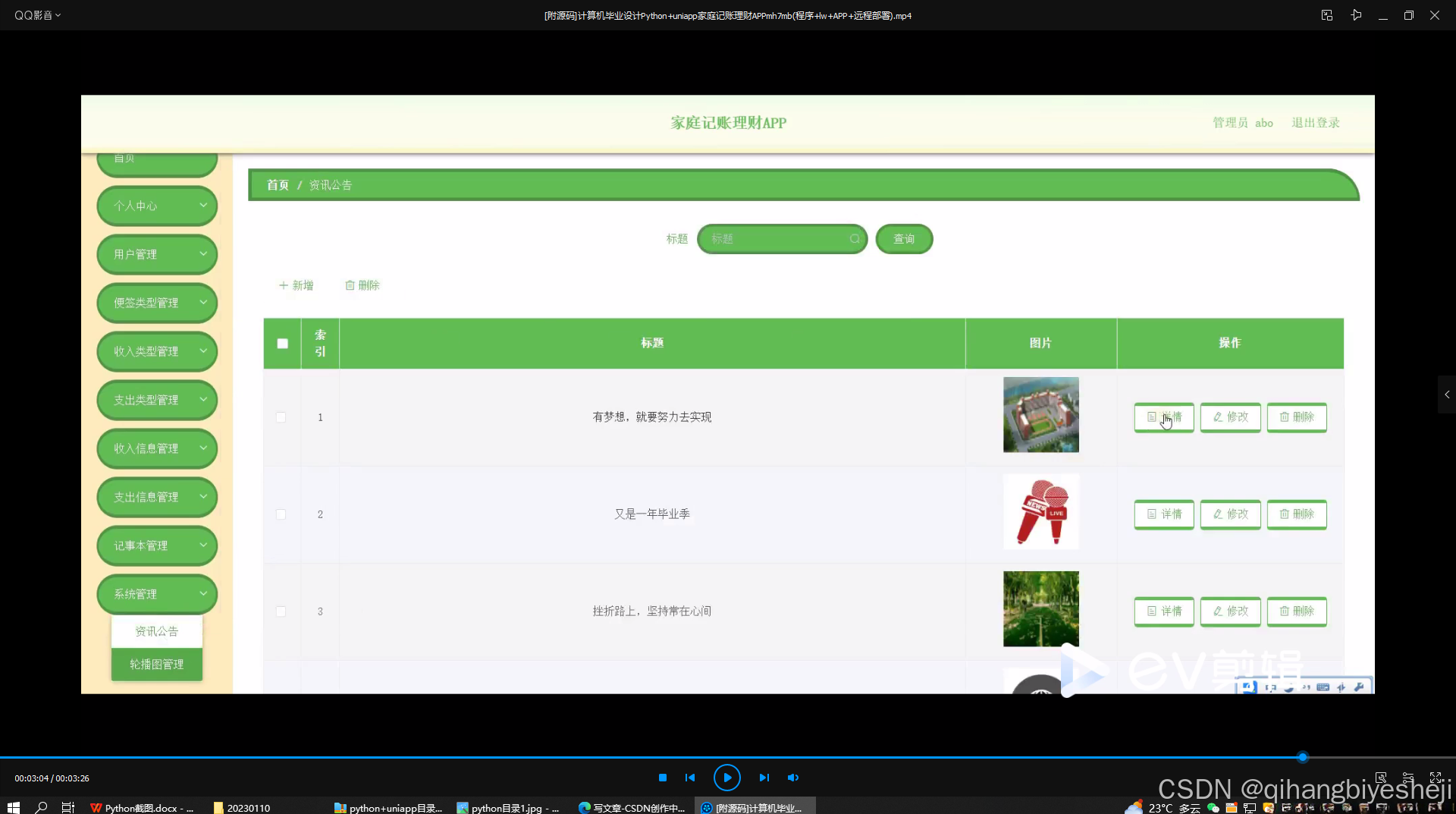Screen dimensions: 1456x814
Task: Click the picture-in-picture icon at top right
Action: coord(1326,14)
